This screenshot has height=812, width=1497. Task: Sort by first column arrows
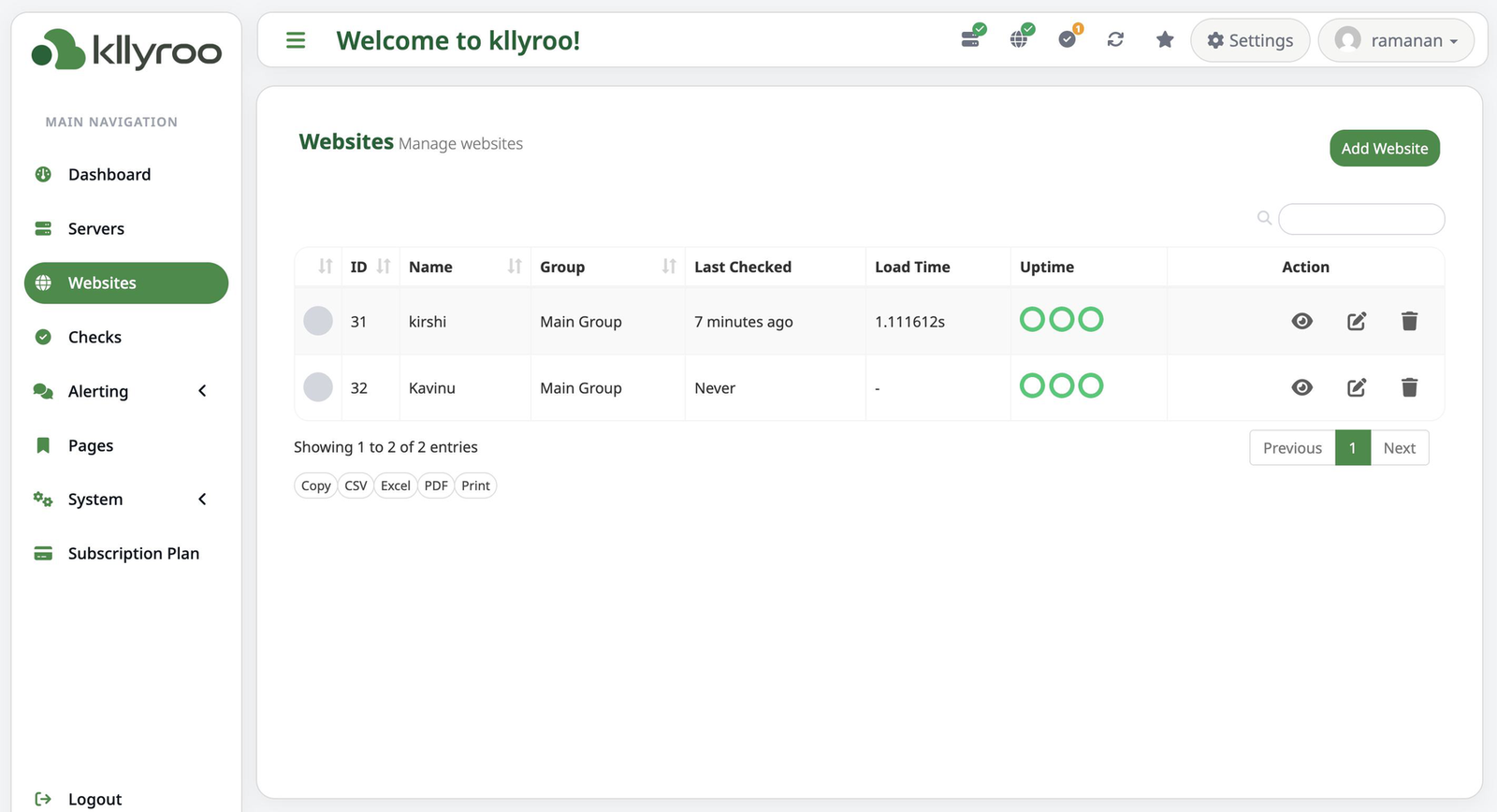tap(325, 267)
